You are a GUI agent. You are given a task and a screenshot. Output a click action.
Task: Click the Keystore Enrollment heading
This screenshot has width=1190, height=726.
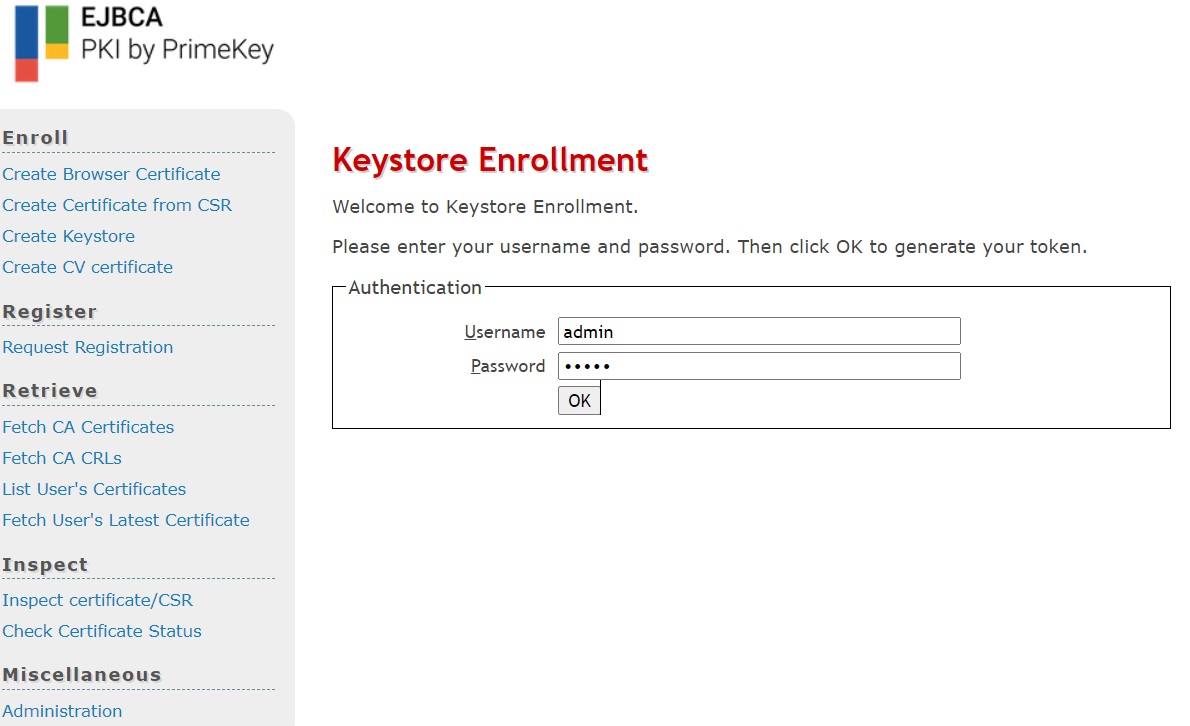490,160
